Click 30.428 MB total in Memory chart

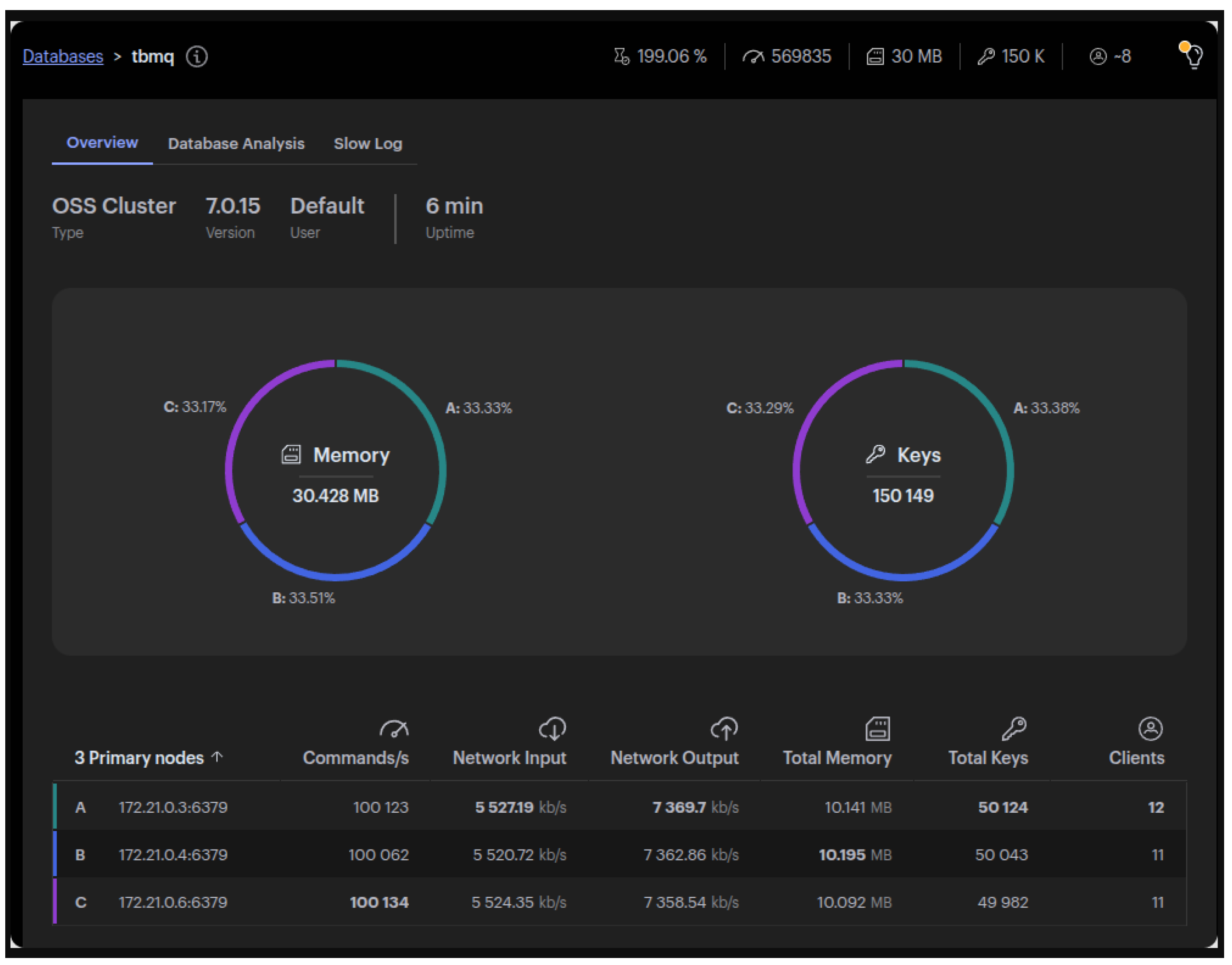[335, 496]
